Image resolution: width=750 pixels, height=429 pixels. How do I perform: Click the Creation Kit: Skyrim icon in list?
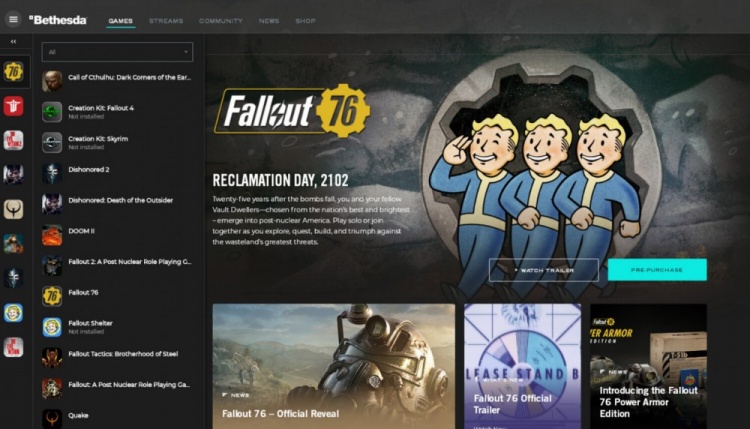(52, 143)
